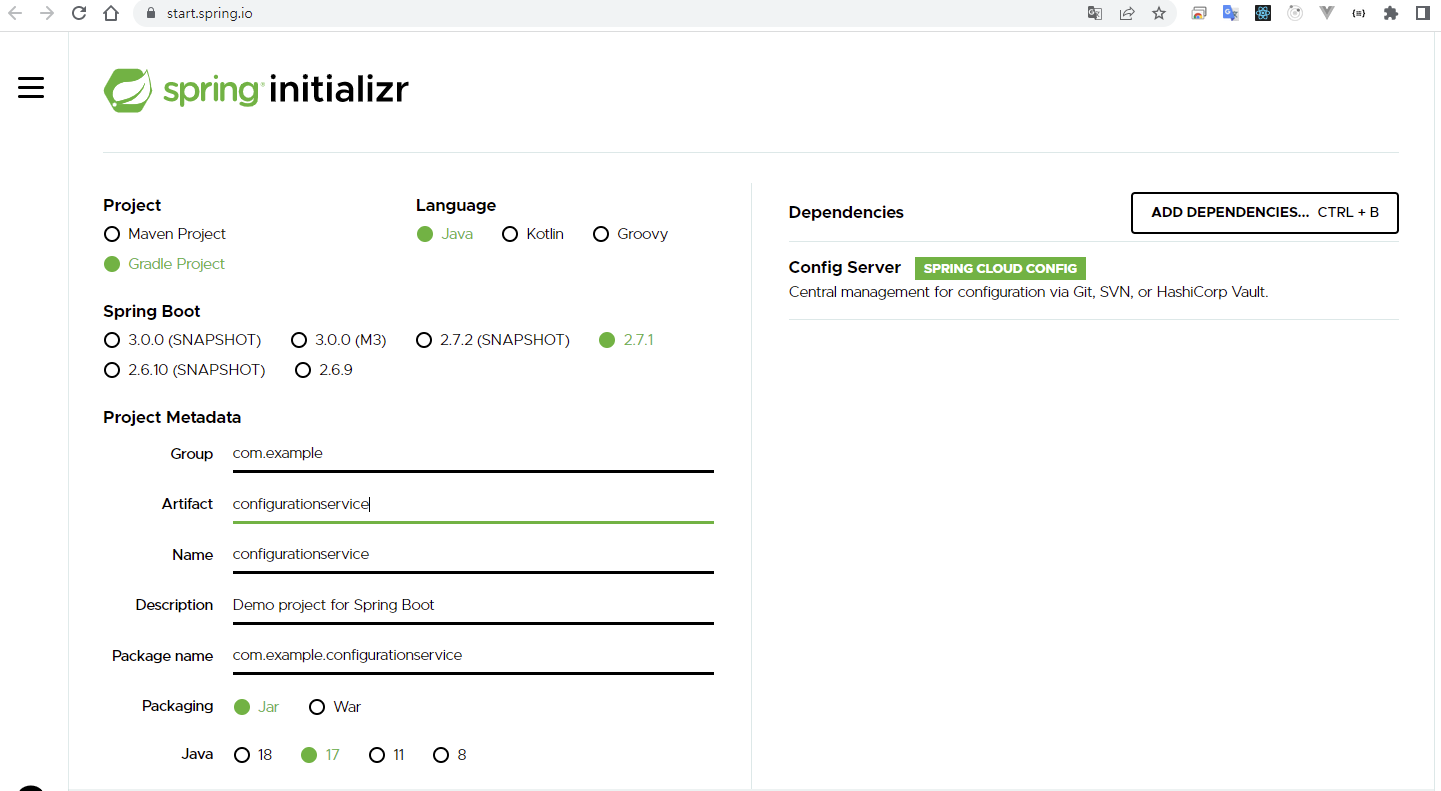Choose Groovy as the language
This screenshot has width=1441, height=791.
[x=630, y=234]
